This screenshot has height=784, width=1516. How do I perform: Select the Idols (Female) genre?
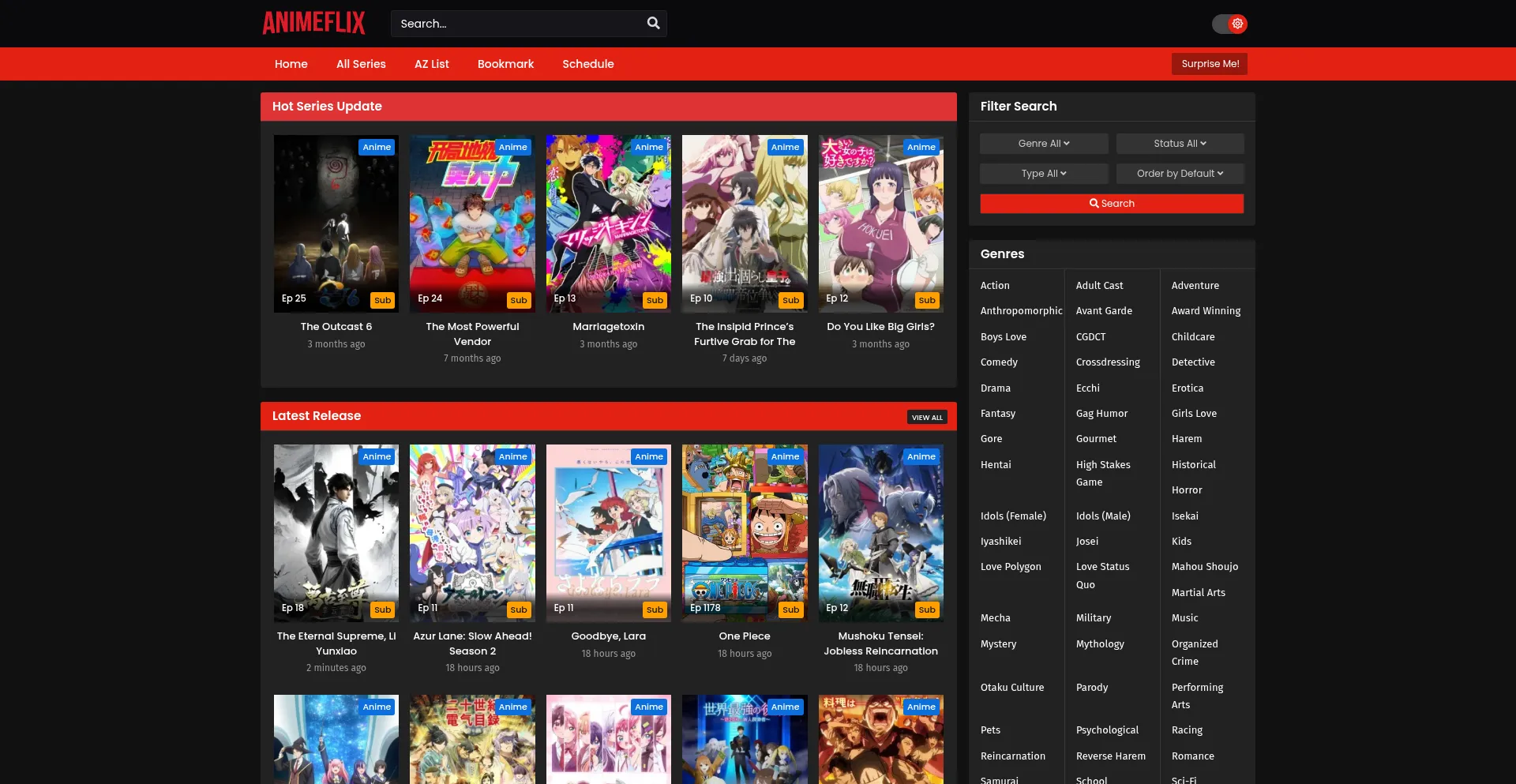pyautogui.click(x=1013, y=516)
